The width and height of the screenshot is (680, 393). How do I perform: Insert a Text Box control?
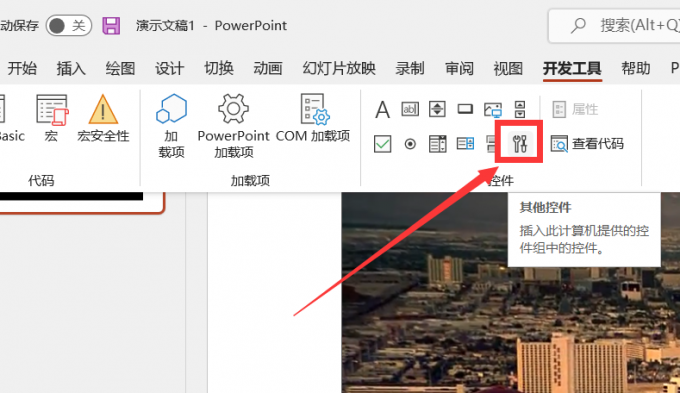410,109
